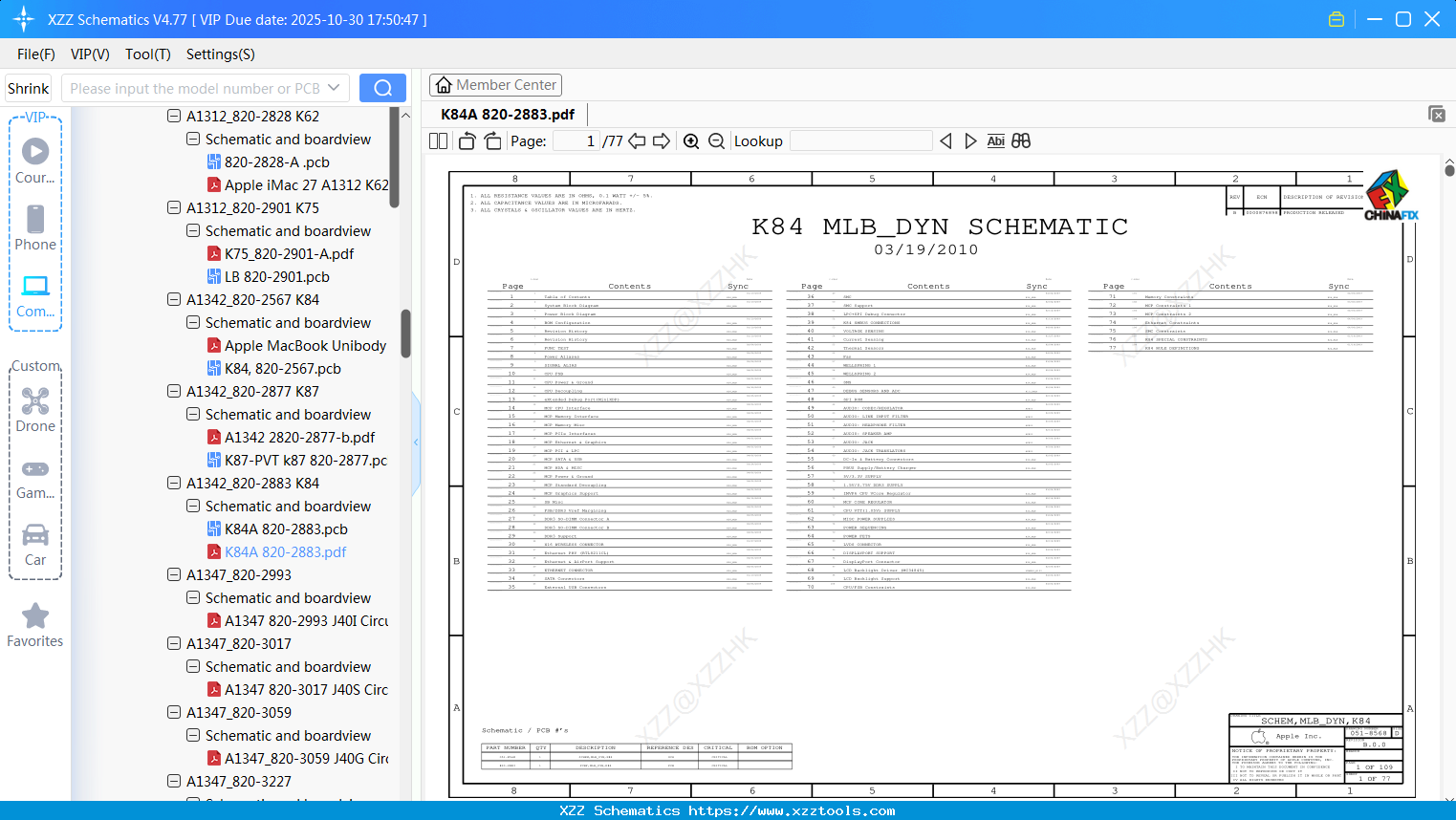1456x820 pixels.
Task: Collapse Schematic and boardview under A1342_820-2883 K84
Action: [193, 506]
